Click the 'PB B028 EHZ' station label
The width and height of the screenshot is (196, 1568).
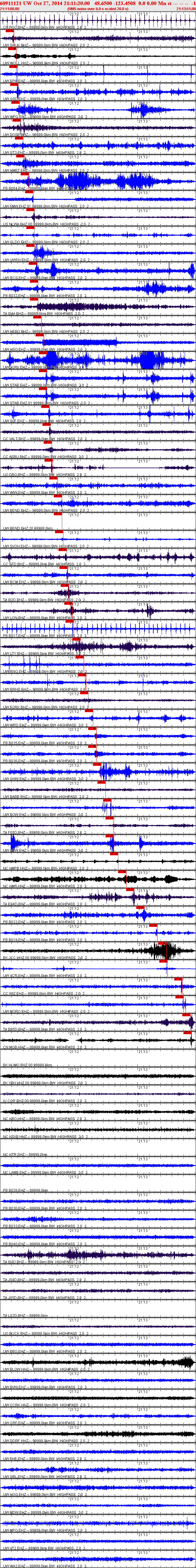tap(15, 1190)
